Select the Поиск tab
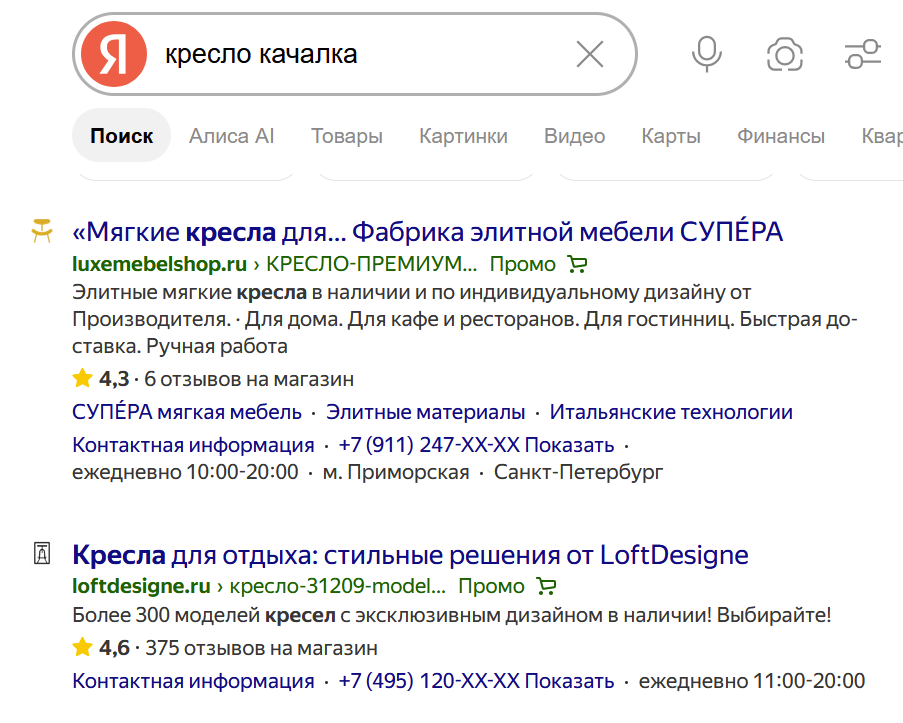903x723 pixels. 122,135
